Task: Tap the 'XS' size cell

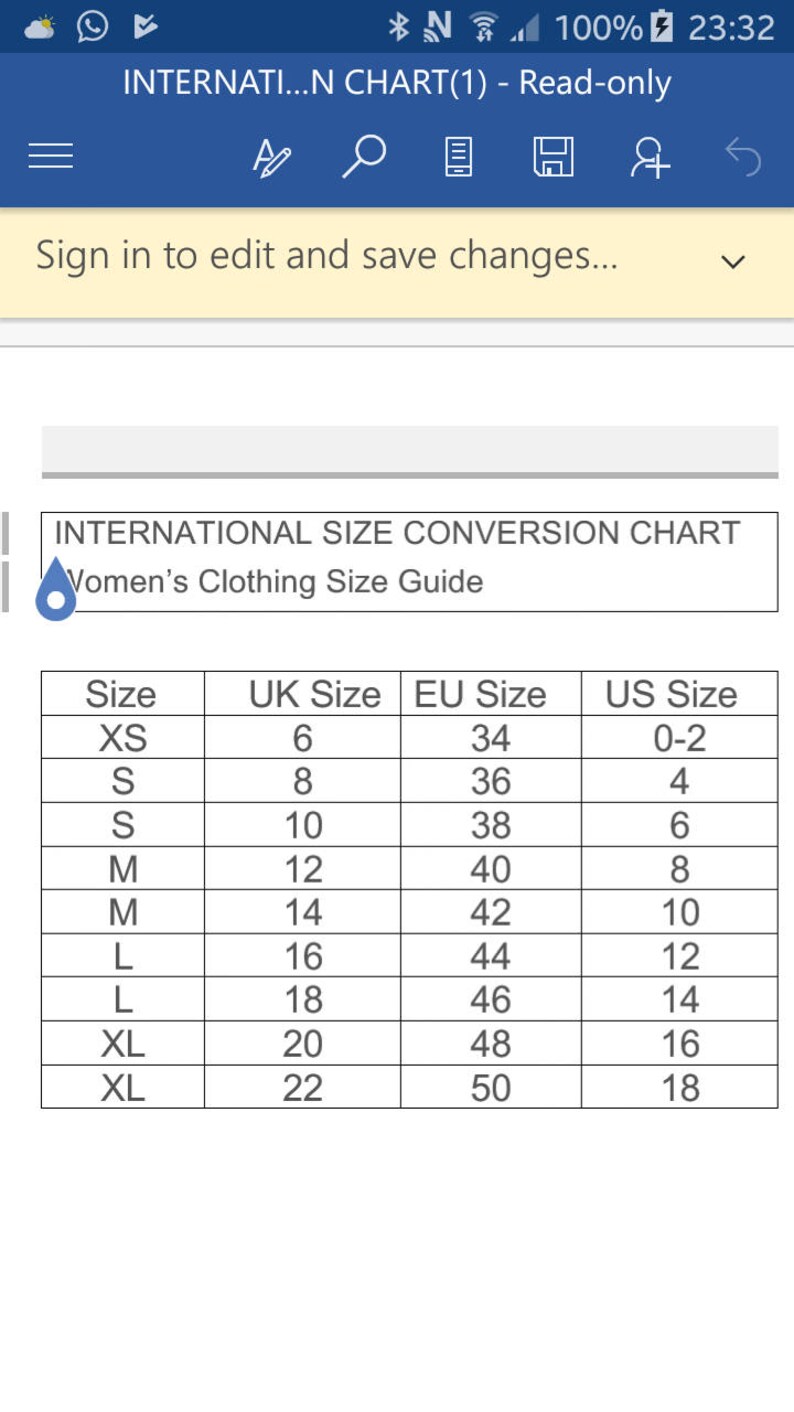Action: [x=122, y=737]
